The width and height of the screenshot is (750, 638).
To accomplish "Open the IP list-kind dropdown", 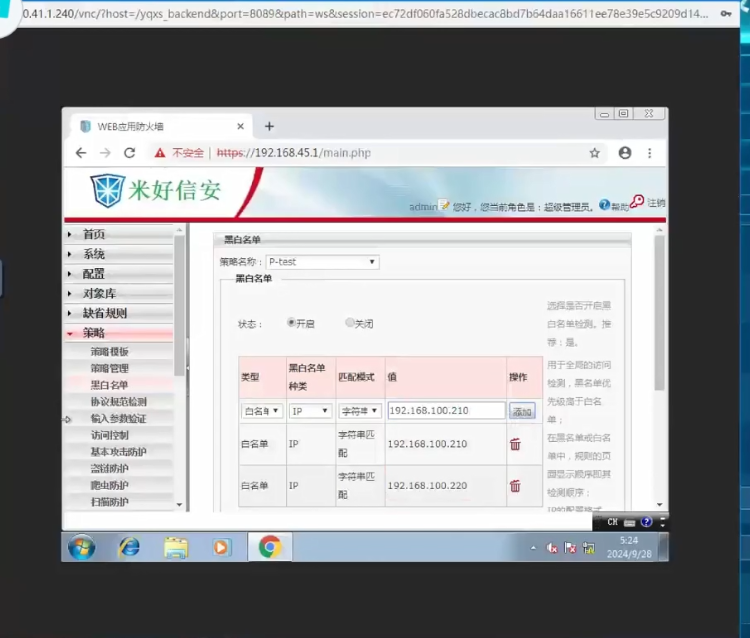I will [x=310, y=411].
